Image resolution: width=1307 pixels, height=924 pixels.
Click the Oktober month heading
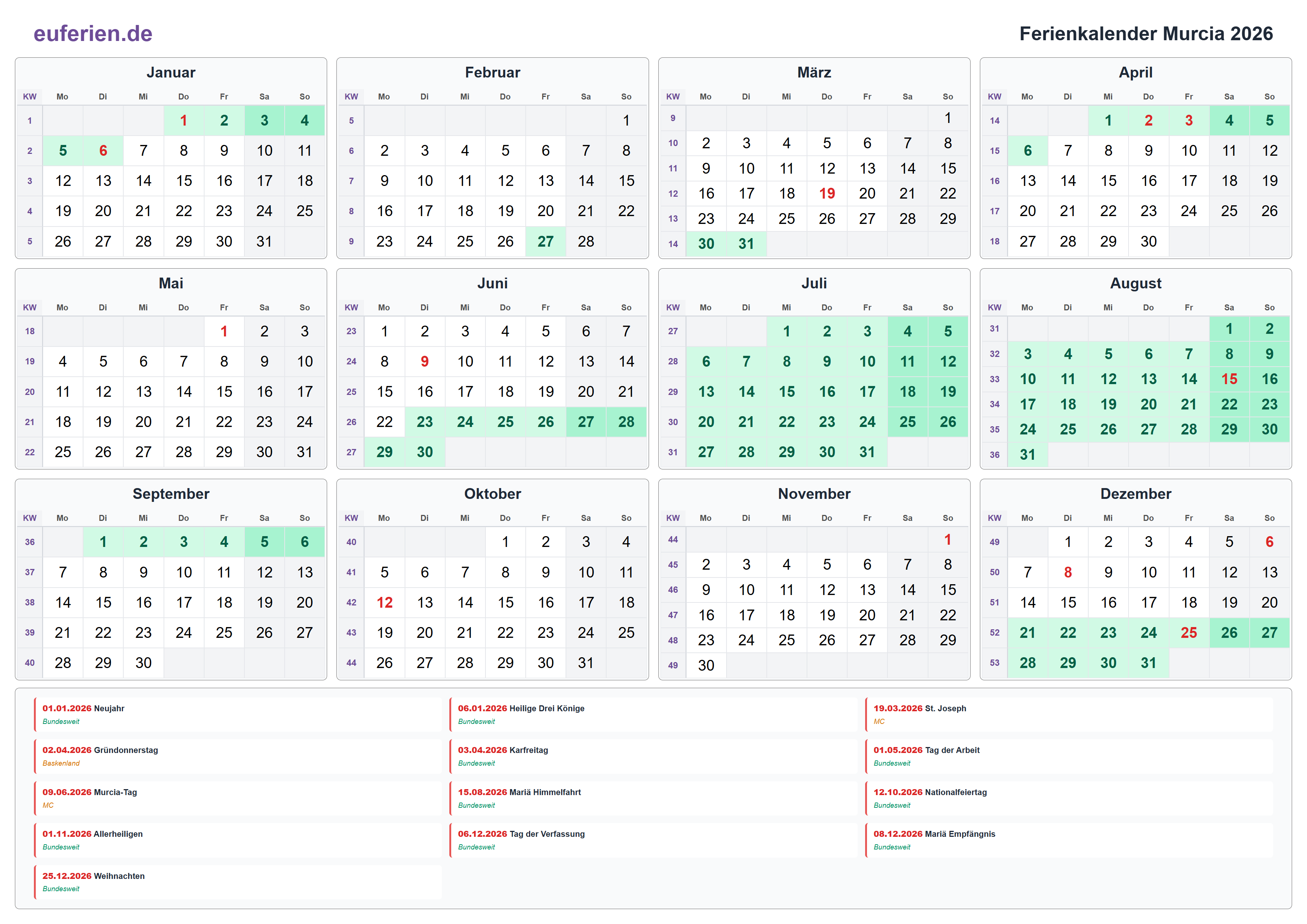[x=493, y=494]
